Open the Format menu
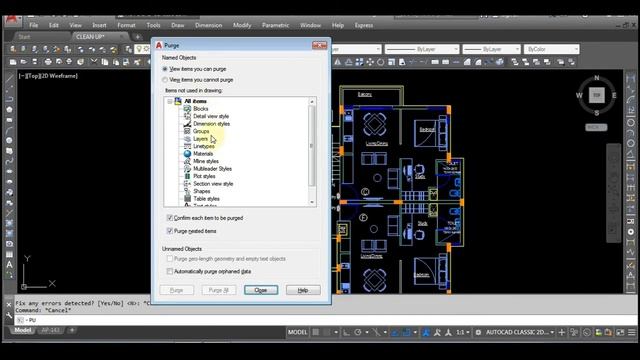640x360 pixels. click(126, 25)
